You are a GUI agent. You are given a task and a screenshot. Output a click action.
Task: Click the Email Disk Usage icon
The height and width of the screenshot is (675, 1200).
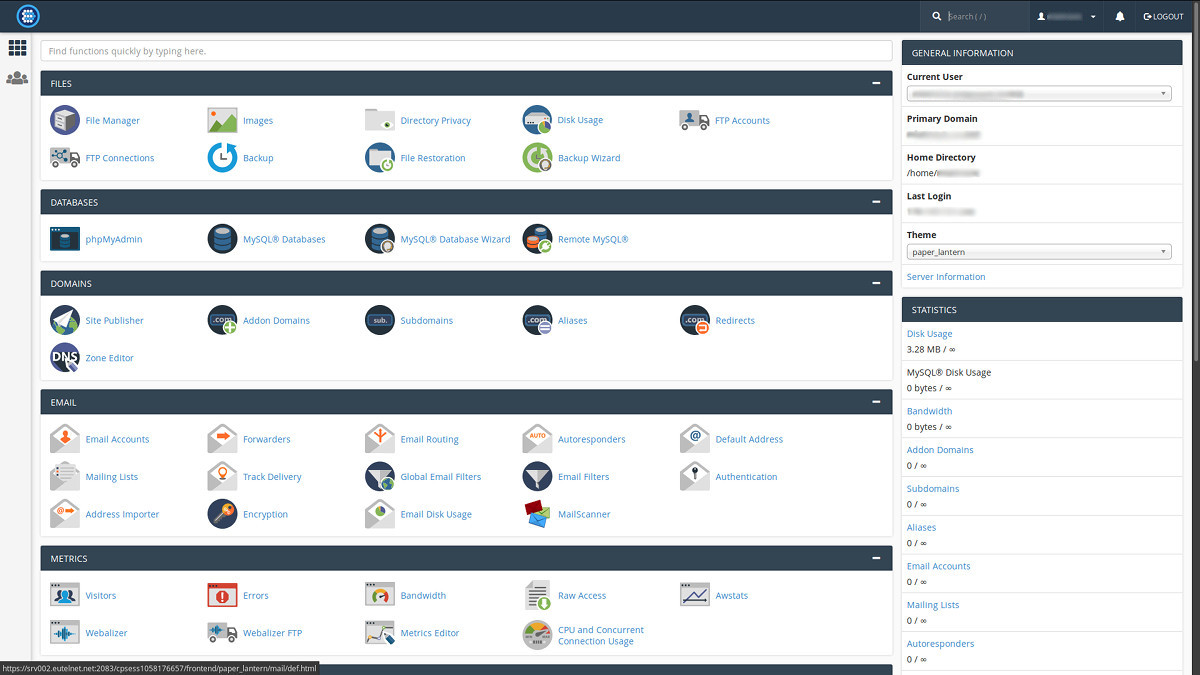tap(380, 514)
